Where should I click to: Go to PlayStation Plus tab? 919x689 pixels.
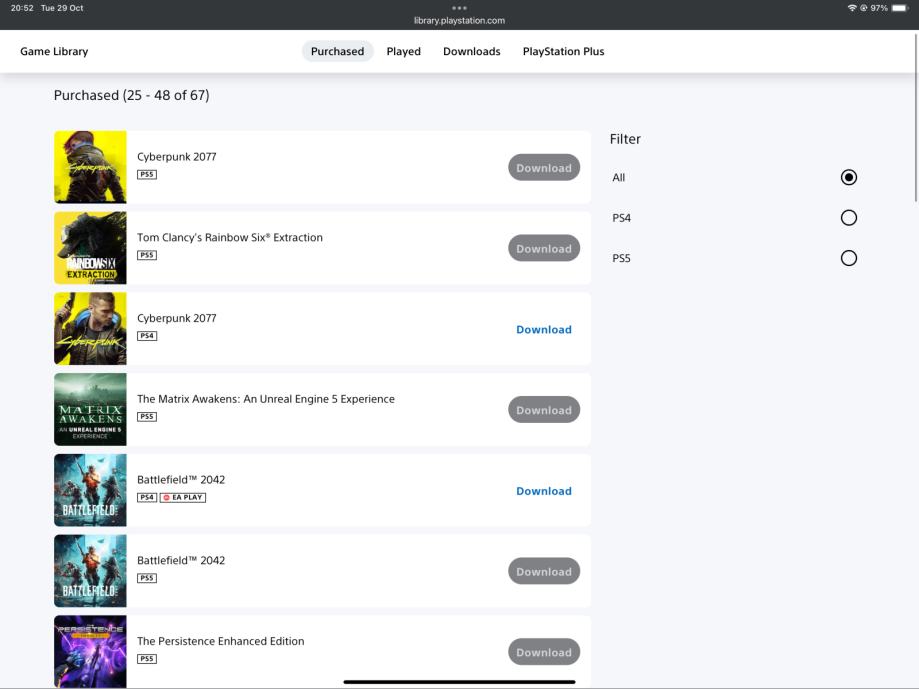tap(563, 52)
